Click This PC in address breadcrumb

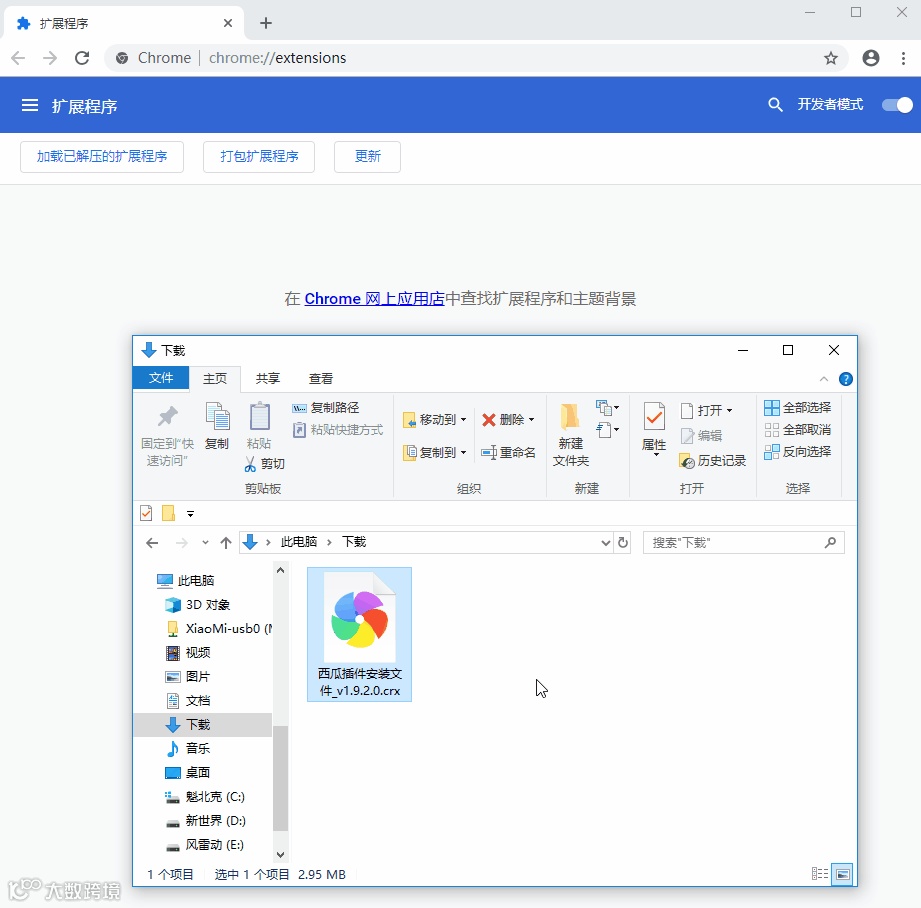(298, 542)
